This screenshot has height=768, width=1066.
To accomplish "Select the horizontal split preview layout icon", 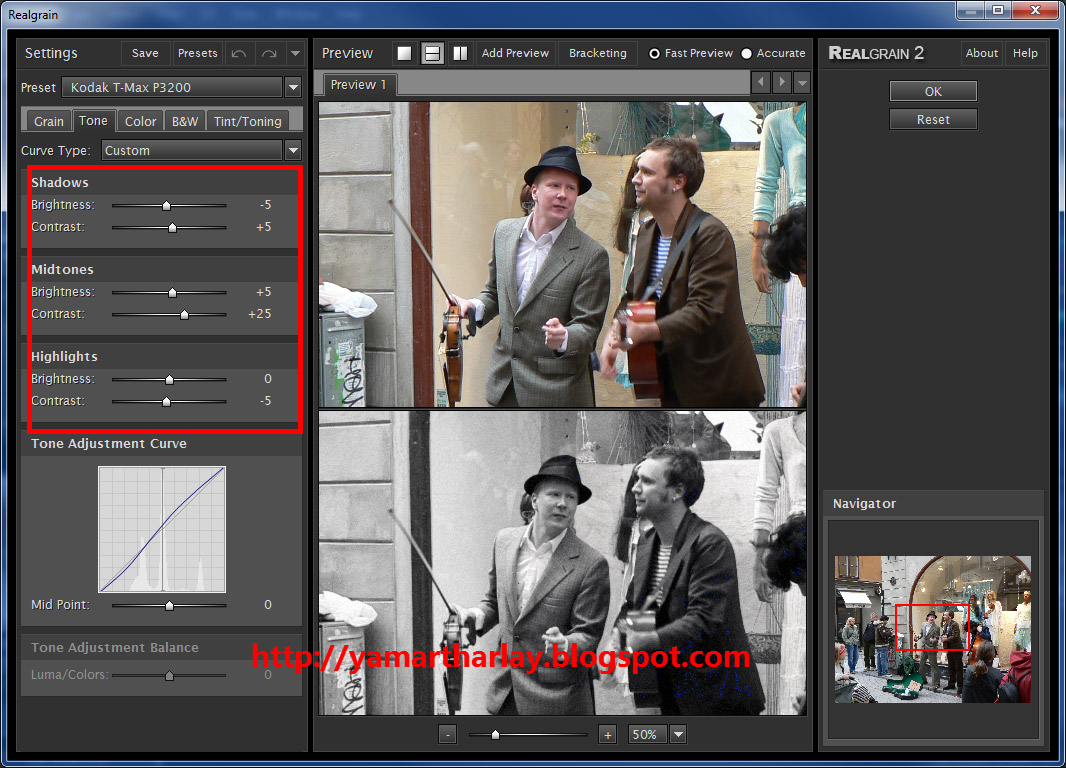I will tap(432, 53).
